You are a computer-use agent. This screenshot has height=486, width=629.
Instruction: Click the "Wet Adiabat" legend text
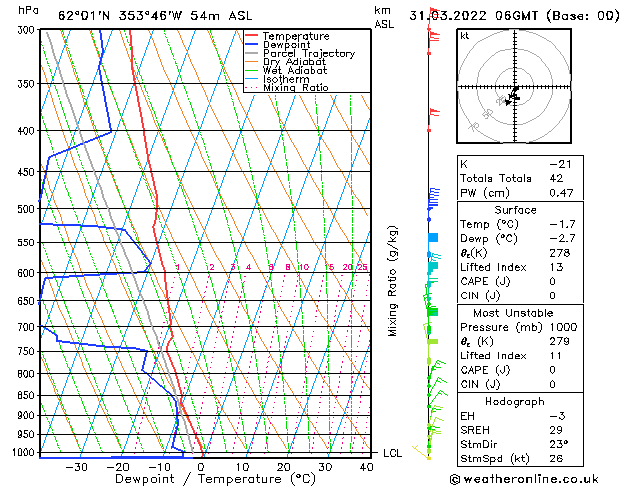click(295, 70)
